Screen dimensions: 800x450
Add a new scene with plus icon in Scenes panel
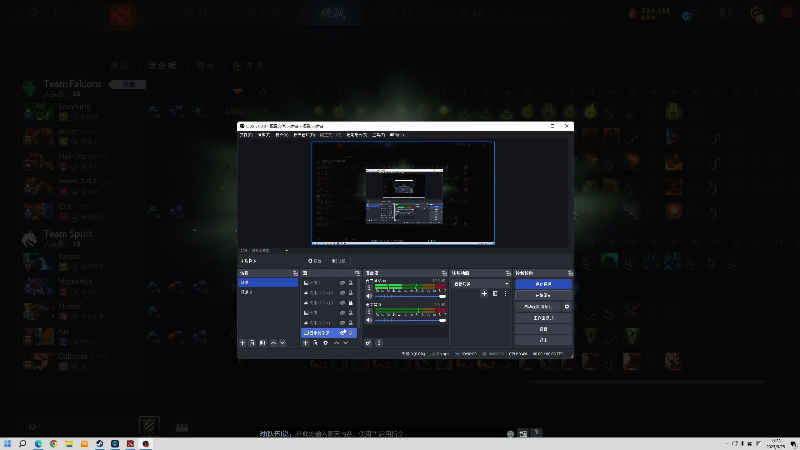[243, 343]
